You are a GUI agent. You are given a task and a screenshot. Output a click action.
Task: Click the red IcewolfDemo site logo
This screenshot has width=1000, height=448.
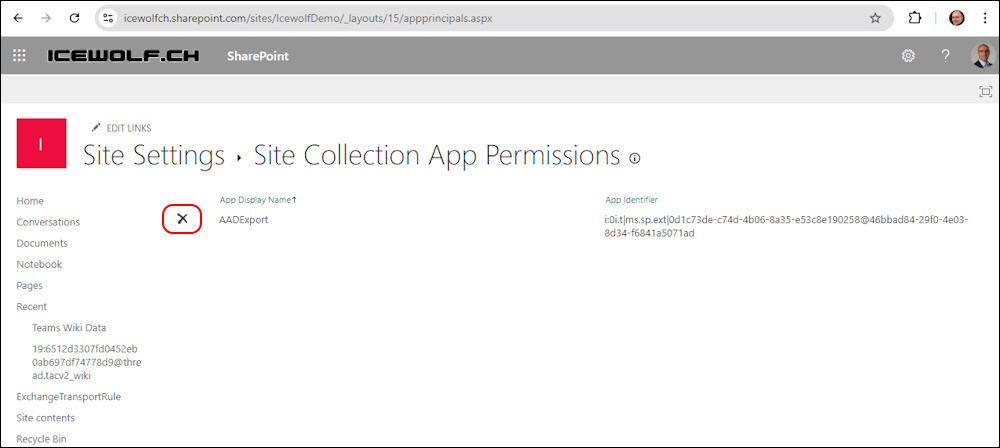click(41, 143)
